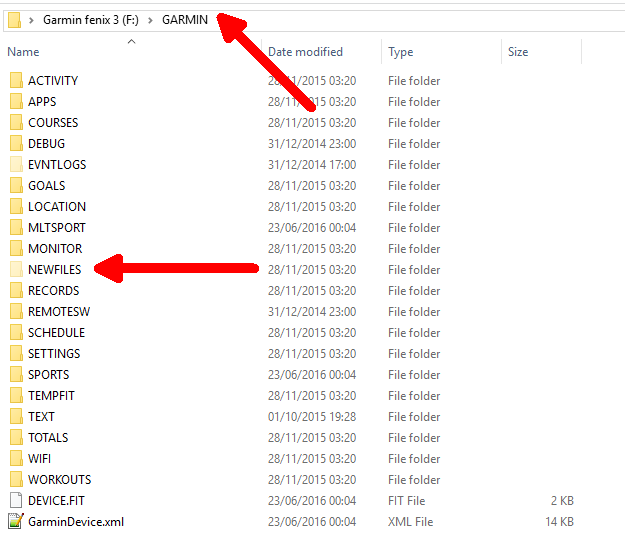Click the NEWFILES folder icon

15,270
